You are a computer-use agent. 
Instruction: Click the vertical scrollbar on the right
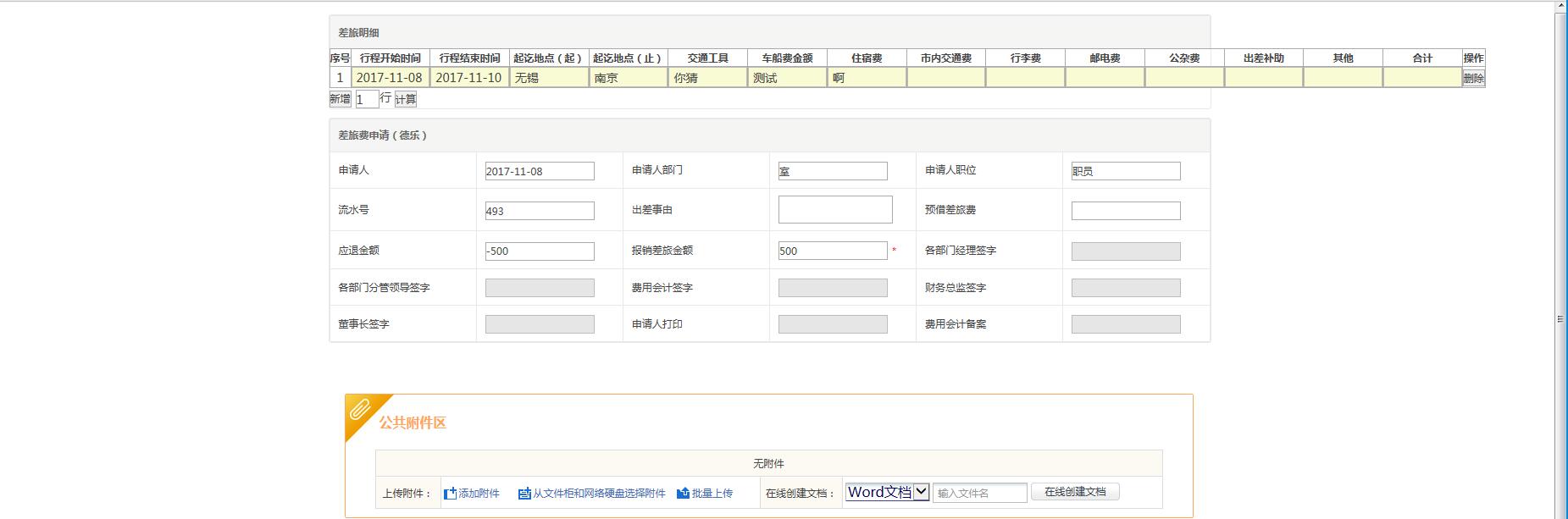coord(1560,254)
